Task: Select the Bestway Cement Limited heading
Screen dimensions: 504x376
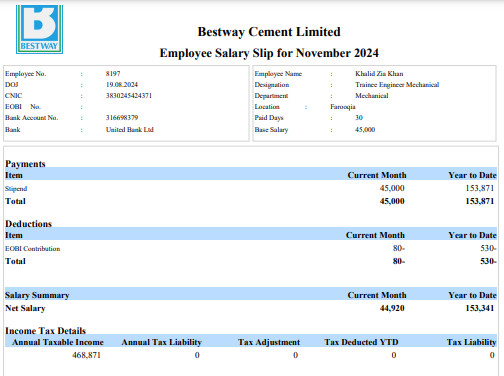Action: [x=269, y=32]
